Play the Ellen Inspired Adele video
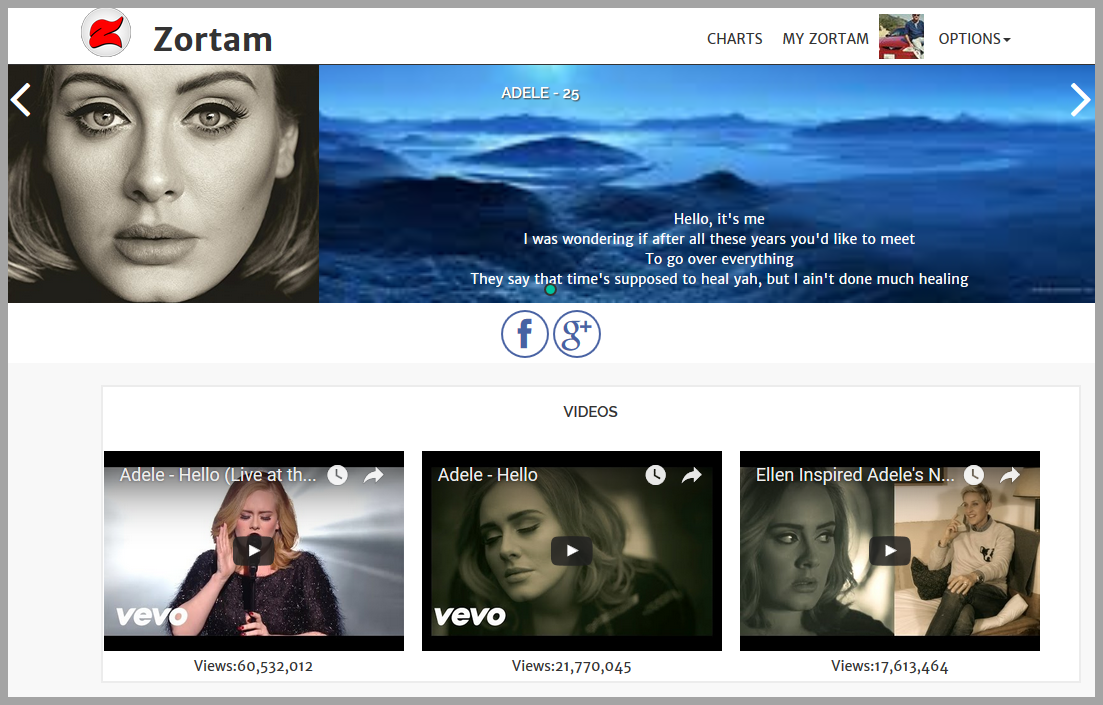This screenshot has height=705, width=1103. click(x=890, y=550)
